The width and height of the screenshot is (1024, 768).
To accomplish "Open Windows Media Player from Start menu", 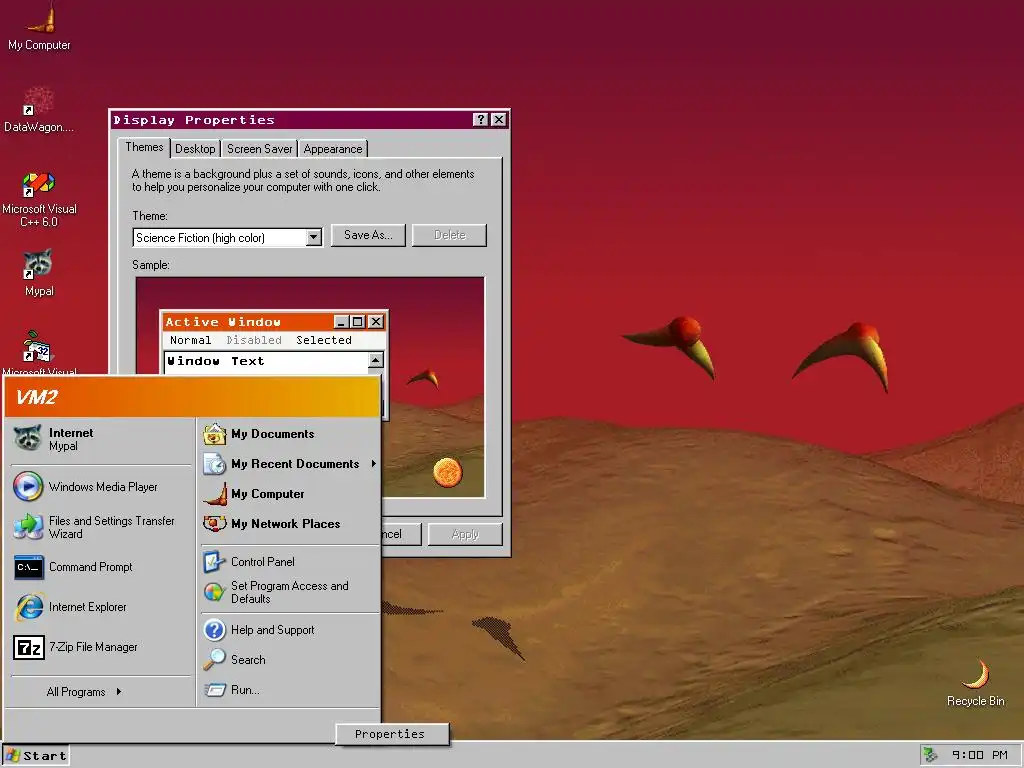I will (101, 487).
